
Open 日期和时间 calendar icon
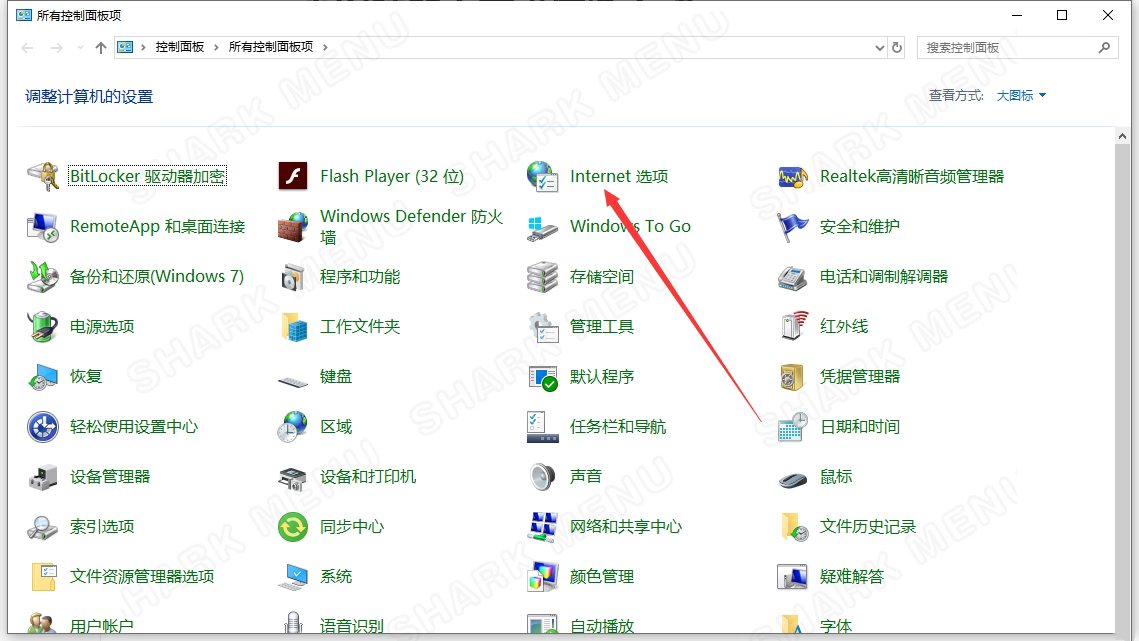pyautogui.click(x=793, y=427)
